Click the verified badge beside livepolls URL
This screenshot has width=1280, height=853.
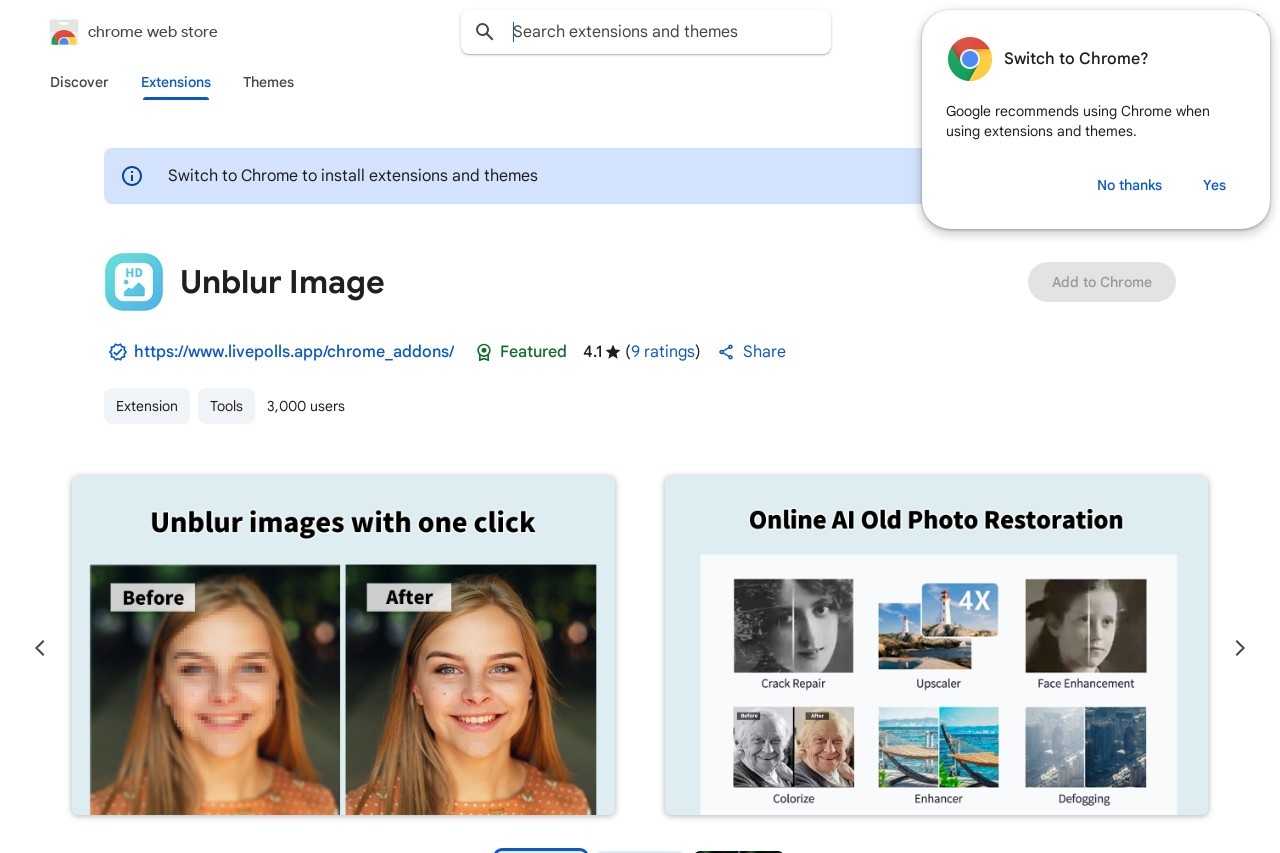click(x=118, y=352)
